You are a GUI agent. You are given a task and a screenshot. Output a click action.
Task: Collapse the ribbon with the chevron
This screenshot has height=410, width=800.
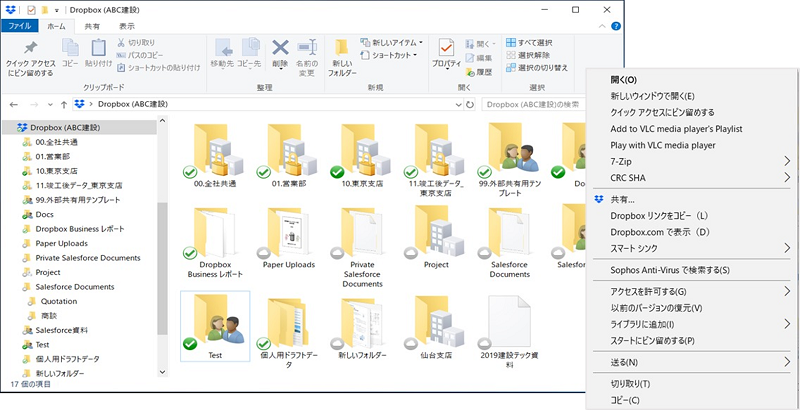pos(603,26)
